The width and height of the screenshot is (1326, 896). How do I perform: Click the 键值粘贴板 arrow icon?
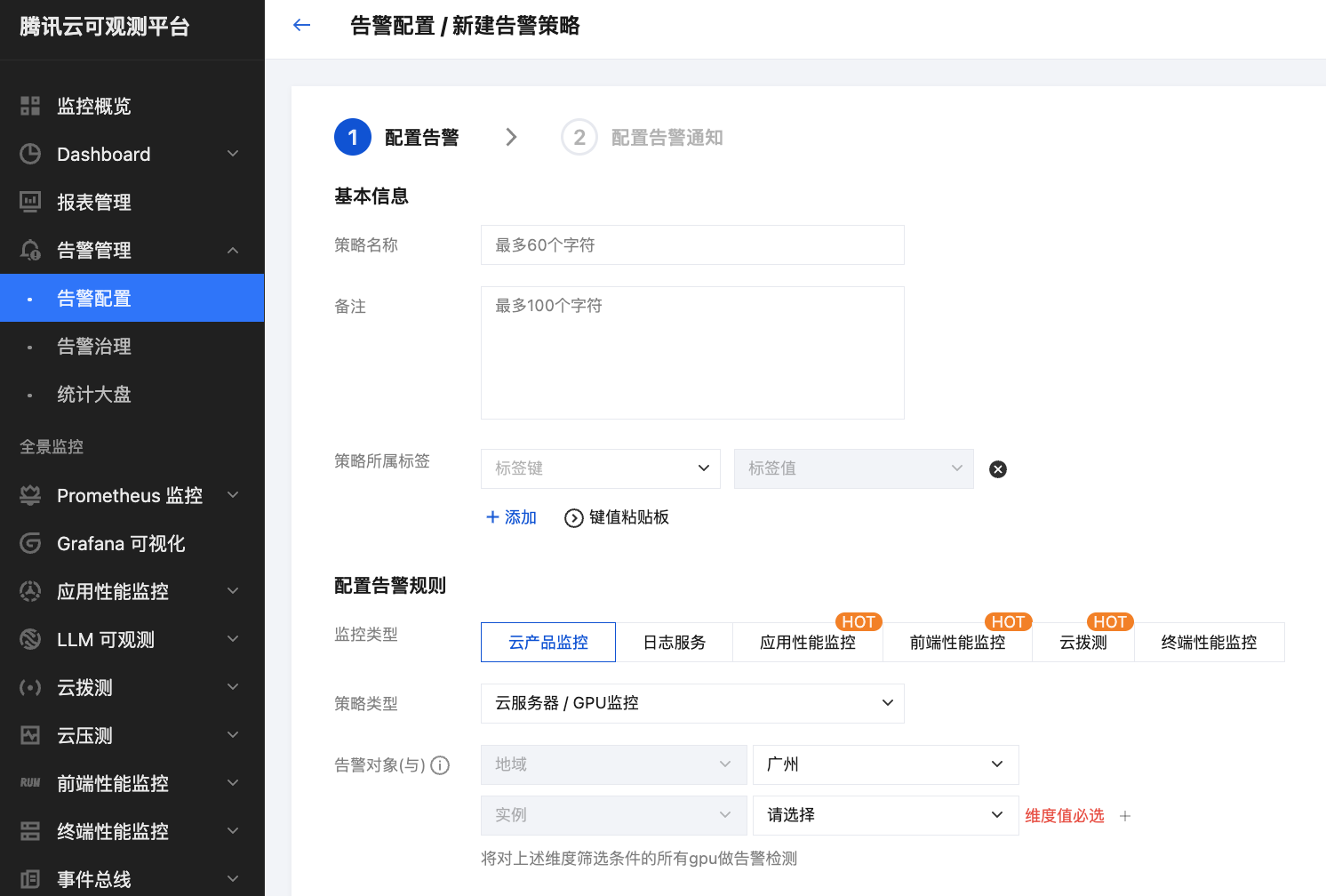coord(574,518)
